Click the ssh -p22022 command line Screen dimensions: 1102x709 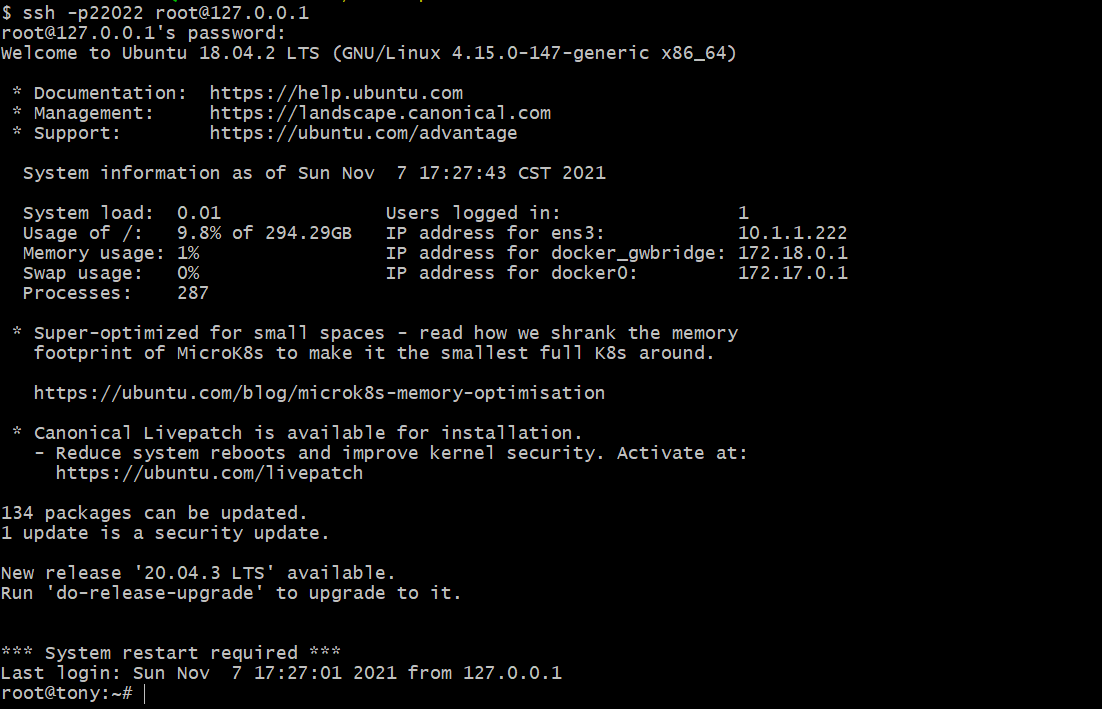coord(155,13)
